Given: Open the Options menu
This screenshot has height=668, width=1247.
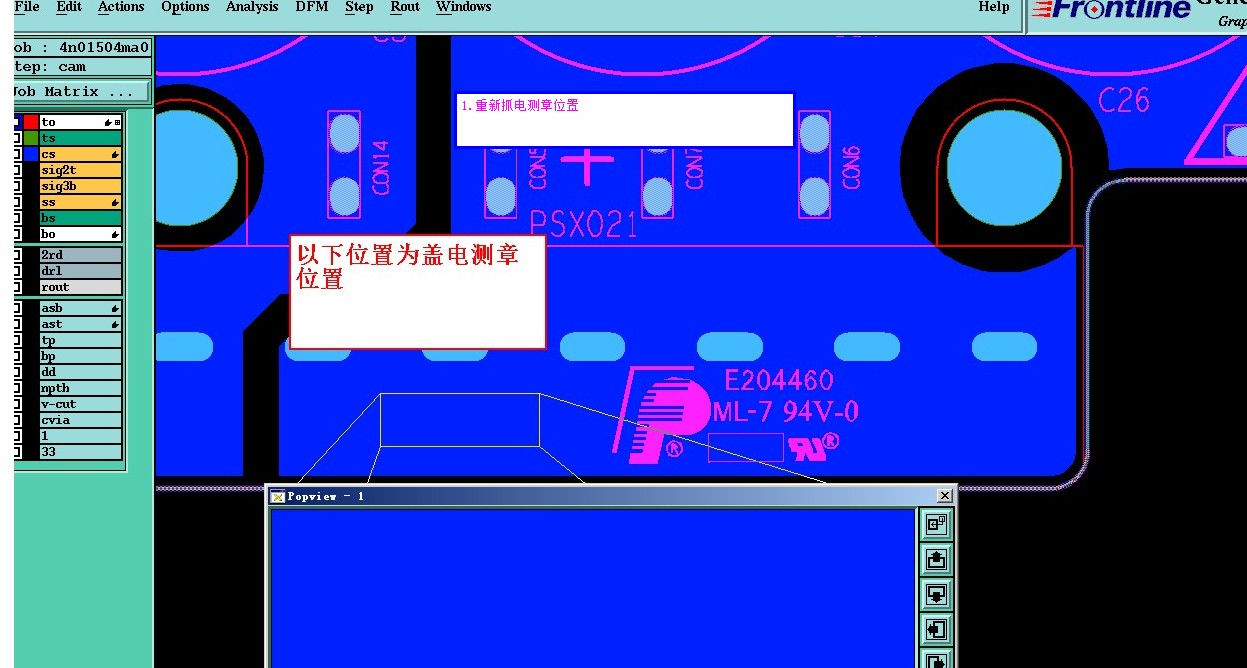Looking at the screenshot, I should coord(185,7).
